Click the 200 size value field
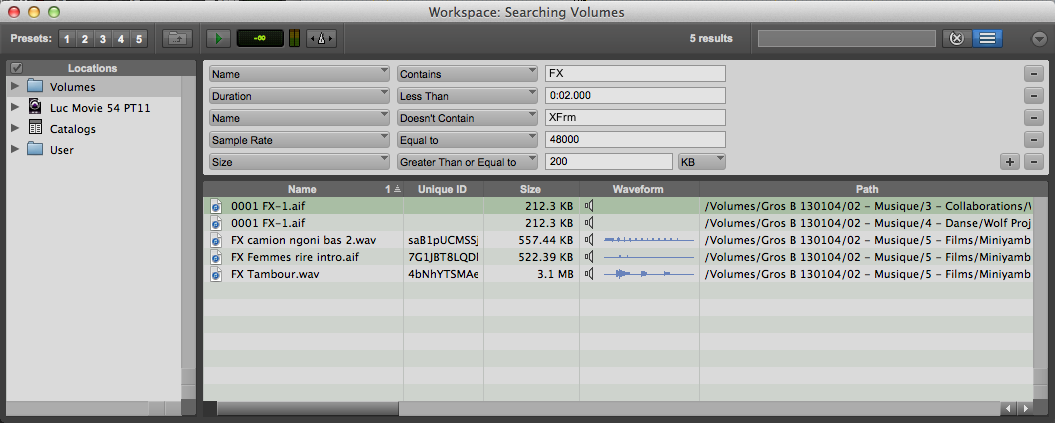1055x423 pixels. pos(609,161)
